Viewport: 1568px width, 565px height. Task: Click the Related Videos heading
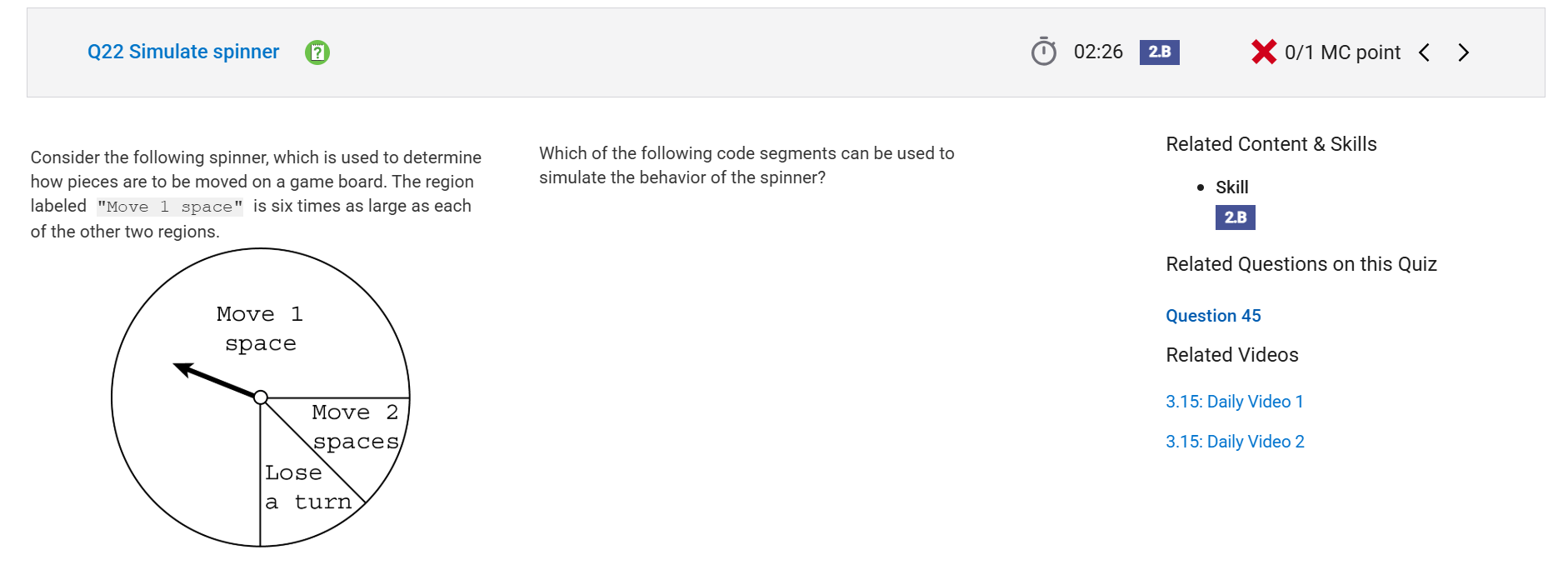coord(1231,355)
